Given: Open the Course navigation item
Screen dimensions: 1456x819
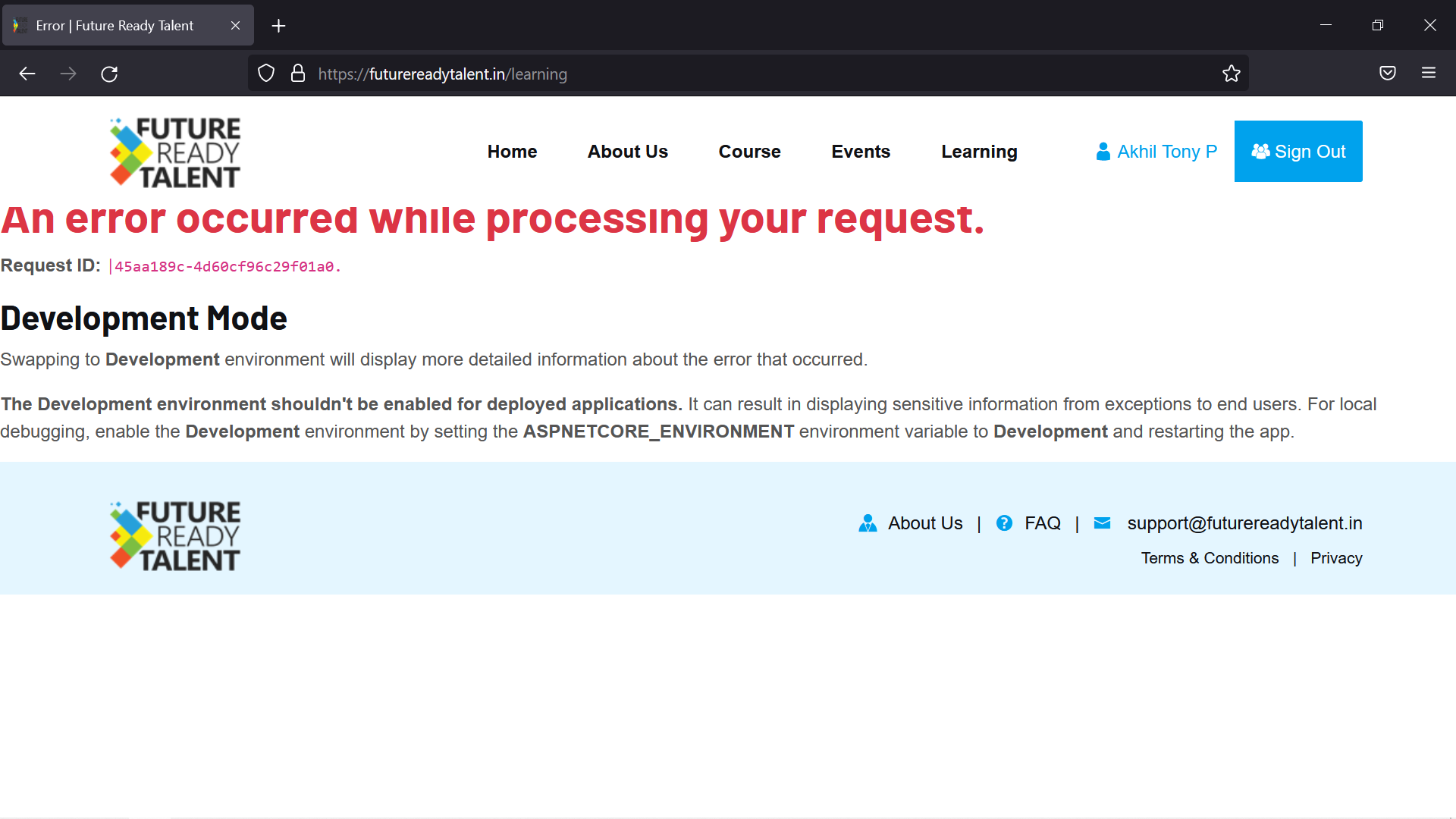Looking at the screenshot, I should point(749,152).
